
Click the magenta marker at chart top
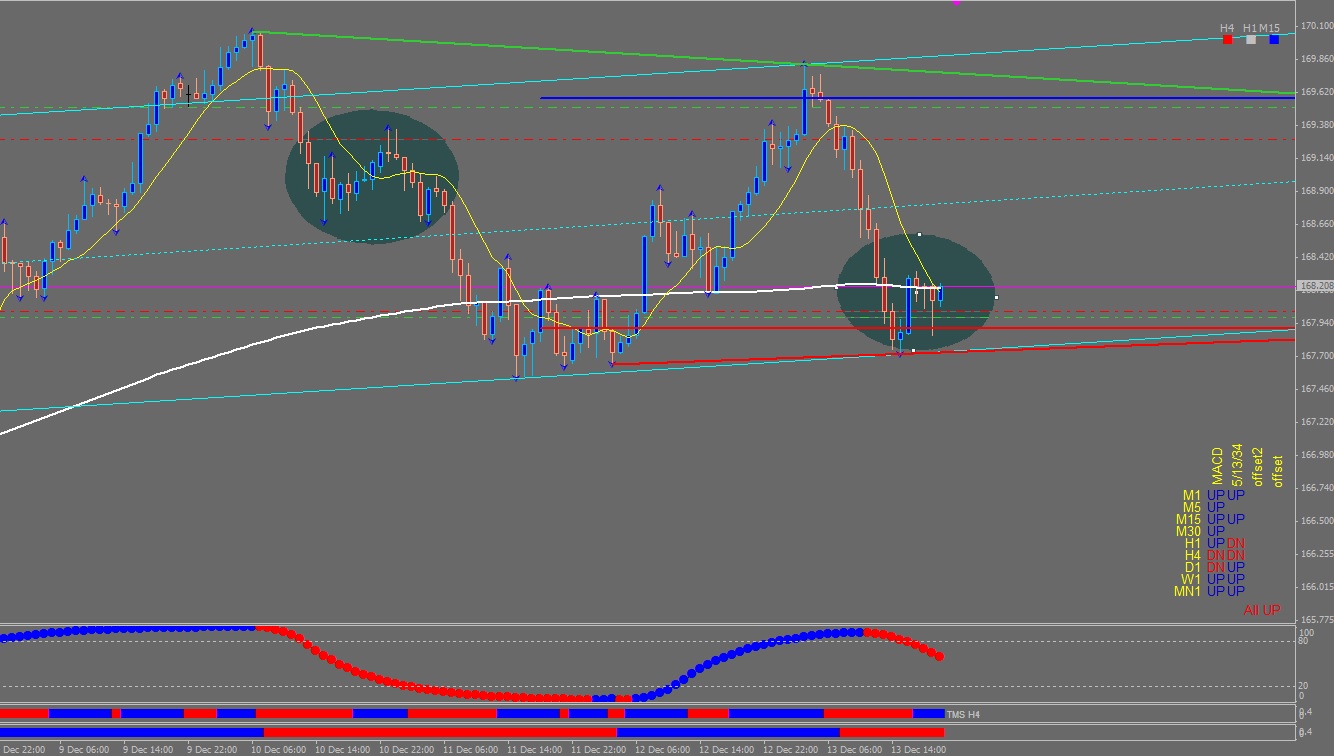(956, 3)
